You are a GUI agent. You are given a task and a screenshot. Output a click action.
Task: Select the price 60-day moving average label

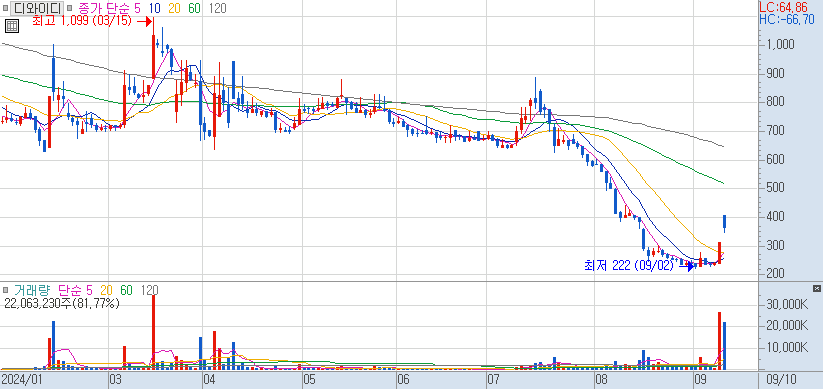point(194,8)
